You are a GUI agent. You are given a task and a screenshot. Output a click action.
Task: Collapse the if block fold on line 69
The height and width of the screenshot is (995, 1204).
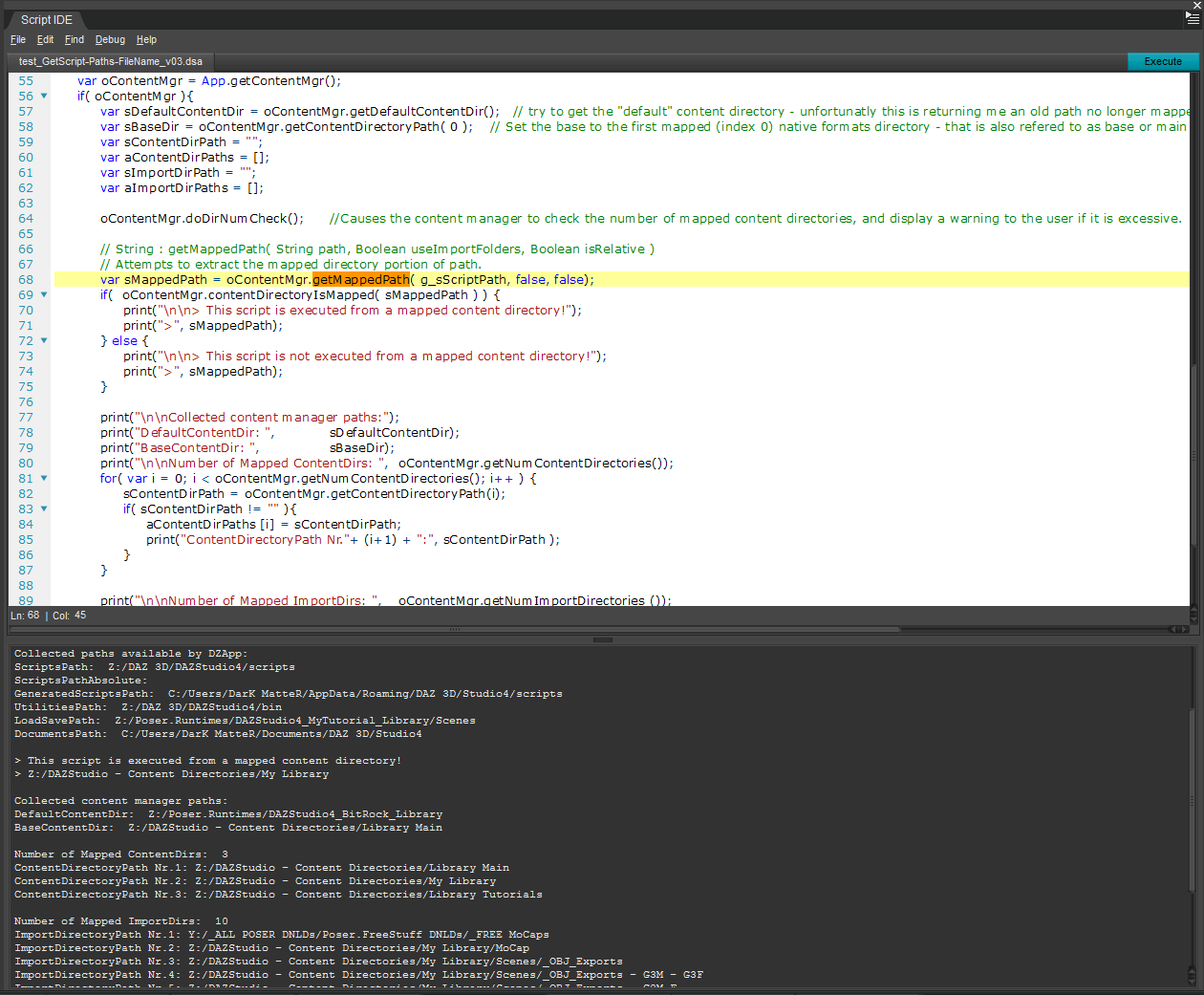pos(43,295)
